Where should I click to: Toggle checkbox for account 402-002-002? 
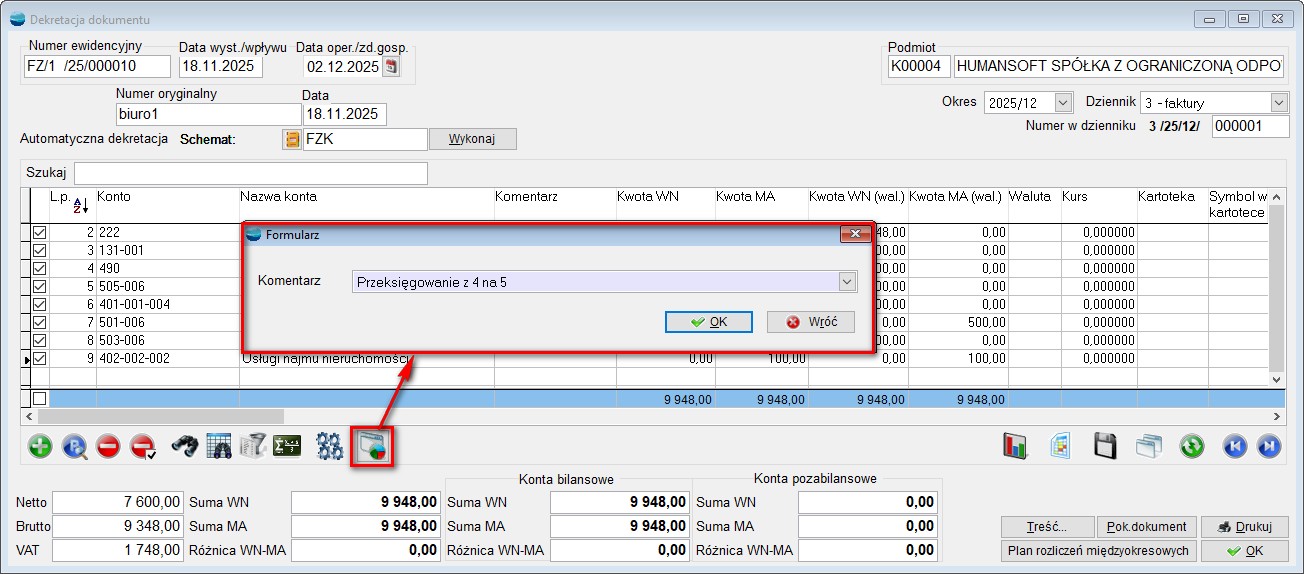pos(40,358)
